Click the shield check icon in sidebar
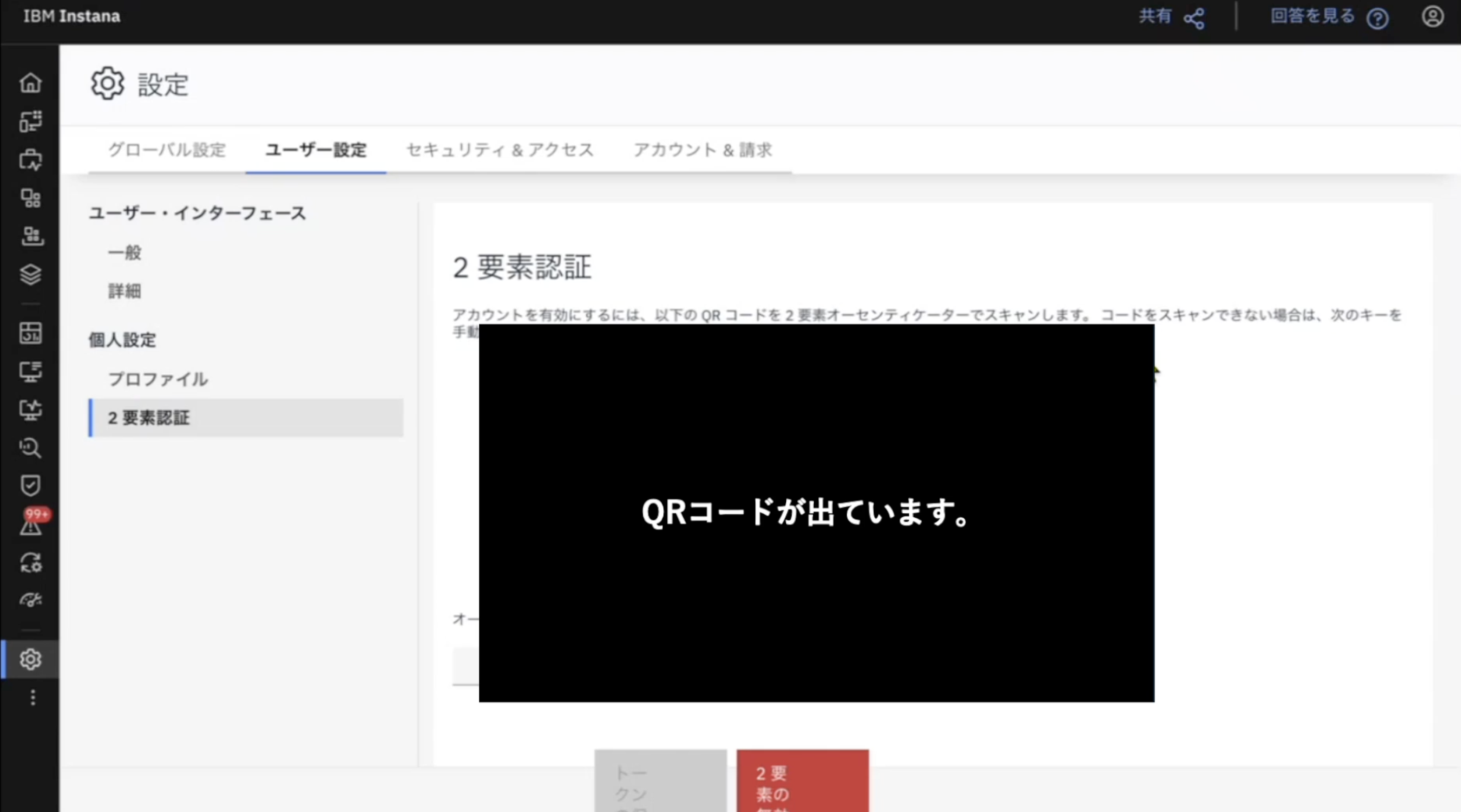The width and height of the screenshot is (1461, 812). (x=30, y=485)
